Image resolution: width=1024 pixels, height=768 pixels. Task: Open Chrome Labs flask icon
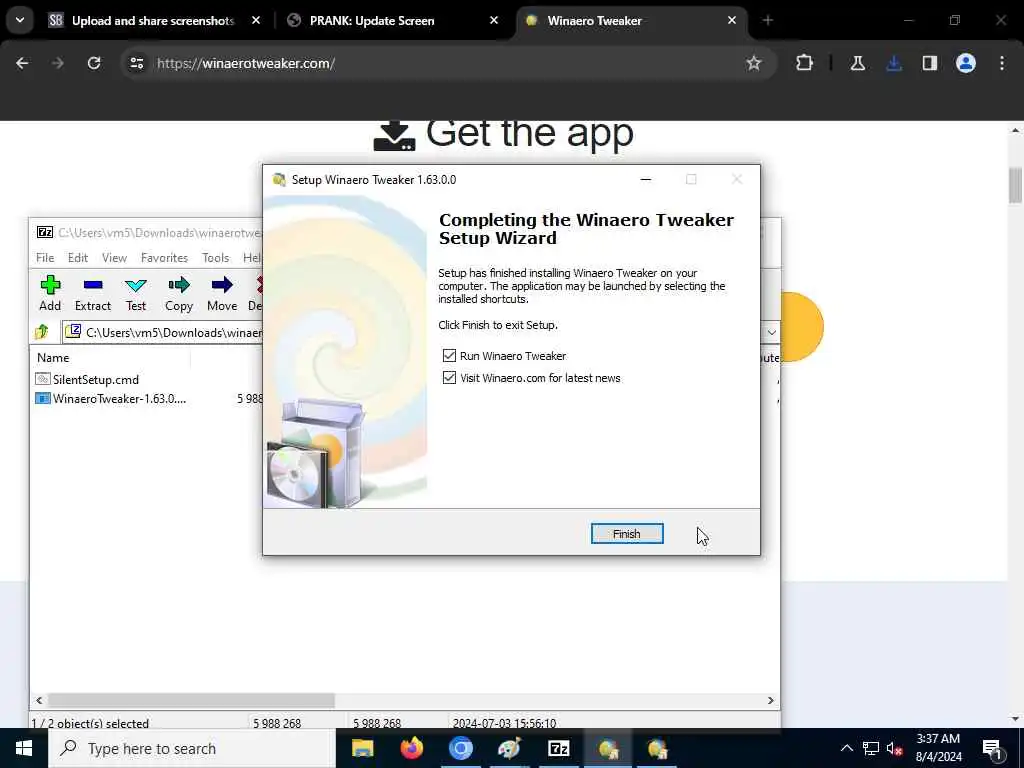click(858, 63)
